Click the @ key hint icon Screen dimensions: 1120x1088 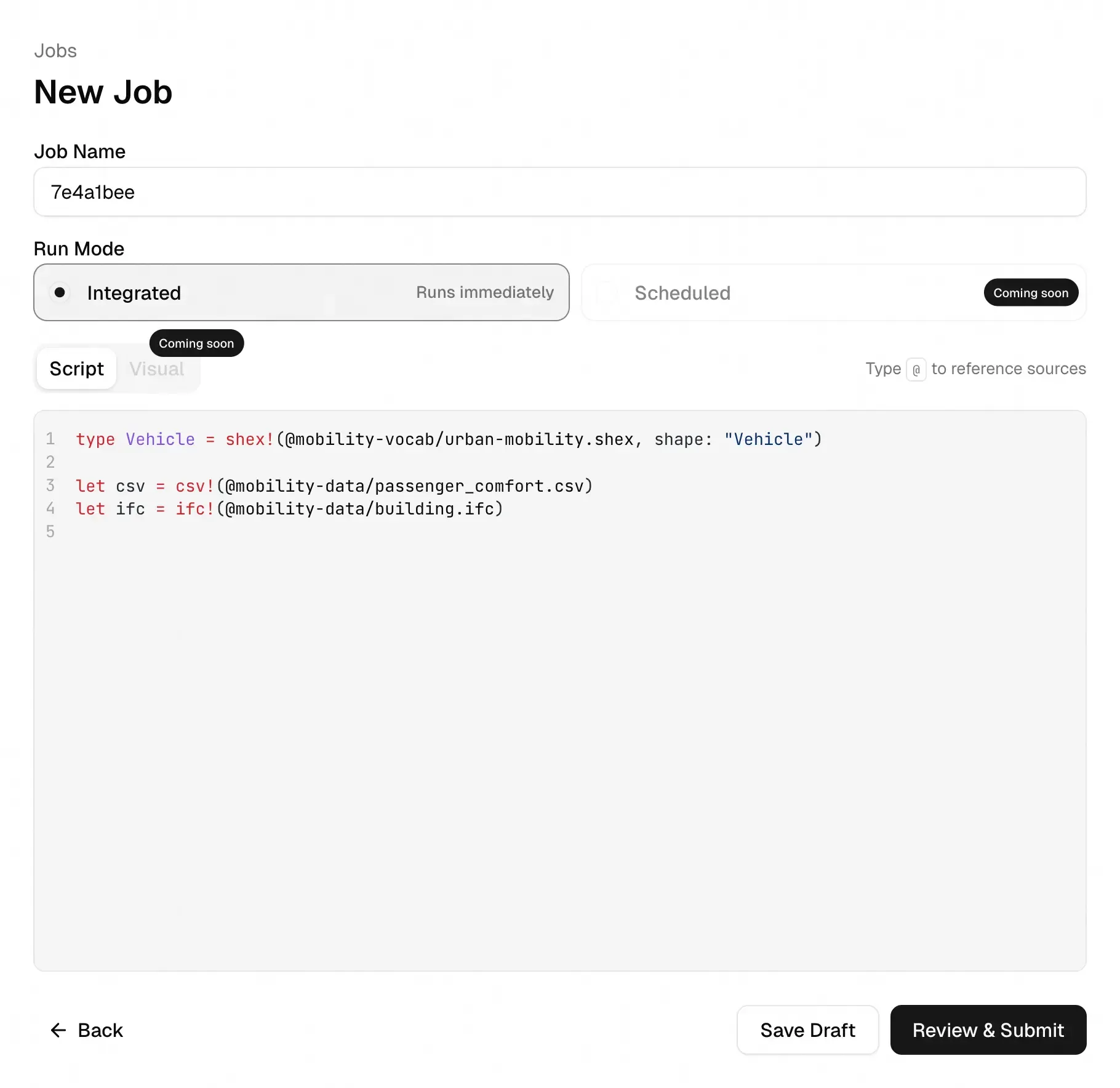pos(916,369)
